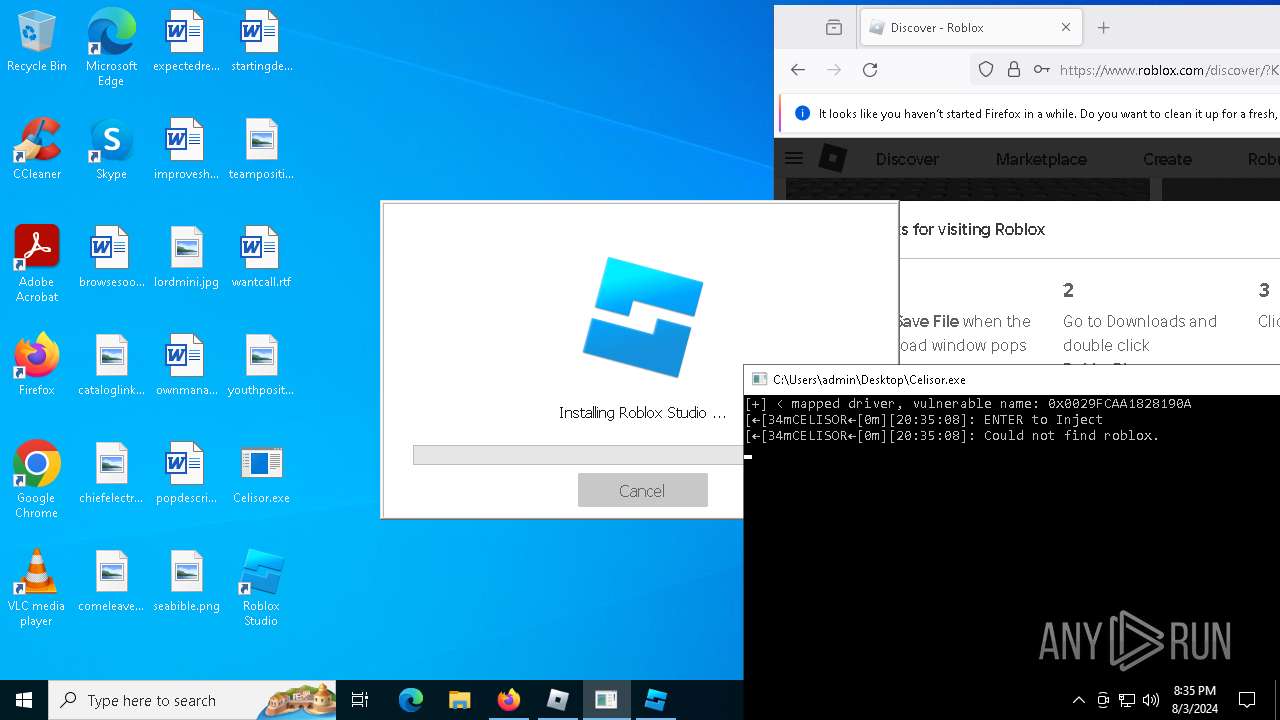Launch Microsoft Edge from the desktop

(x=111, y=48)
